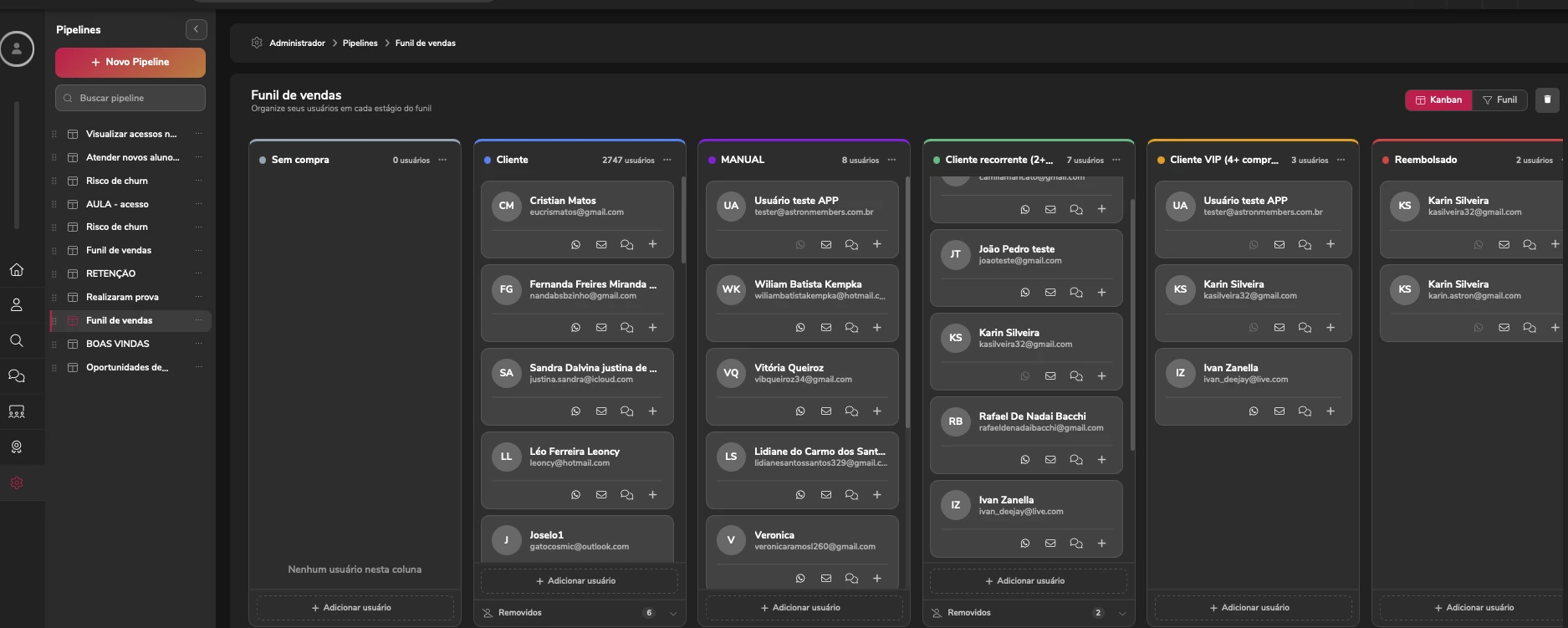This screenshot has height=628, width=1568.
Task: Add user to MANUAL column
Action: (x=804, y=608)
